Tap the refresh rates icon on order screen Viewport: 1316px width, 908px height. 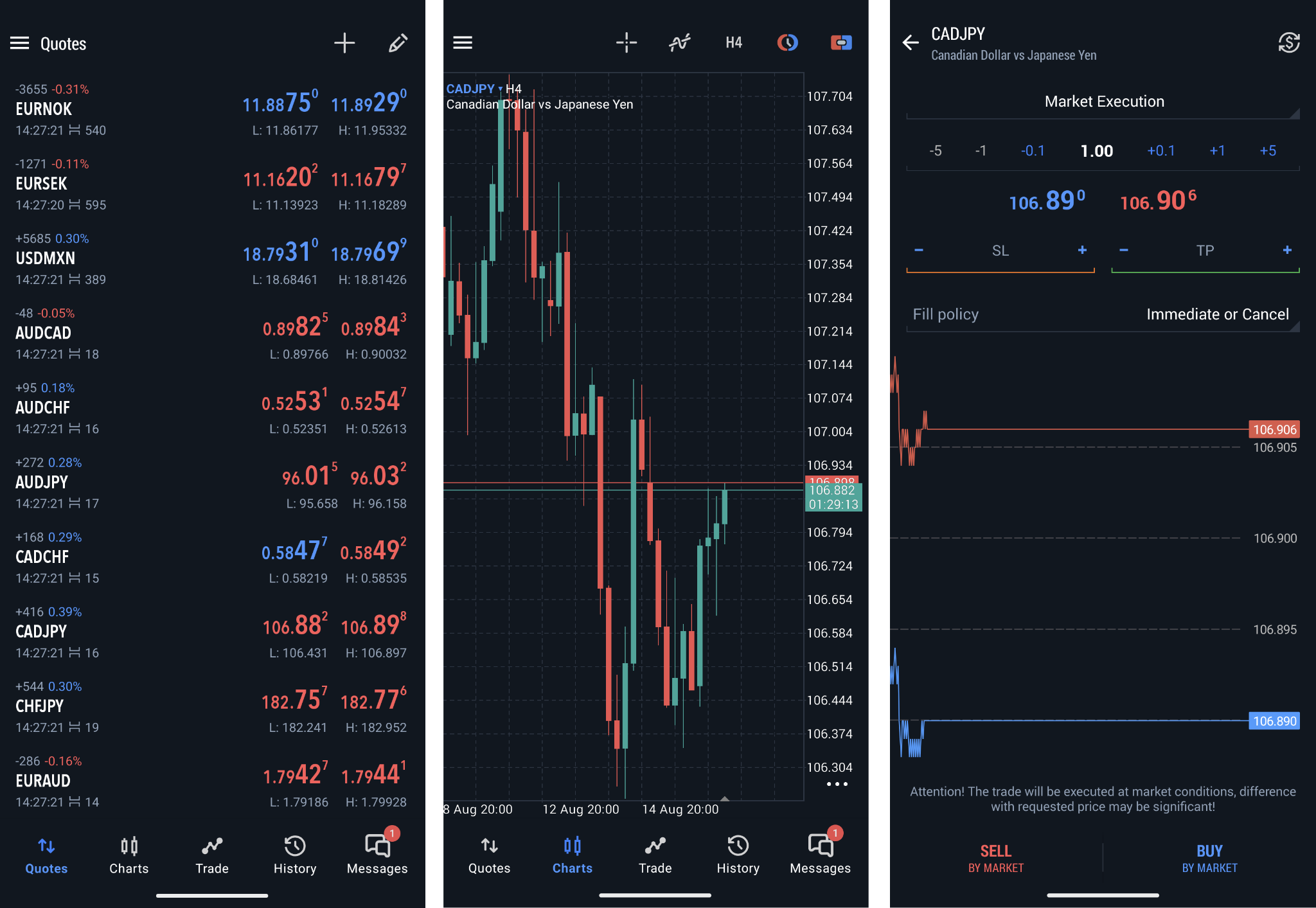tap(1288, 43)
